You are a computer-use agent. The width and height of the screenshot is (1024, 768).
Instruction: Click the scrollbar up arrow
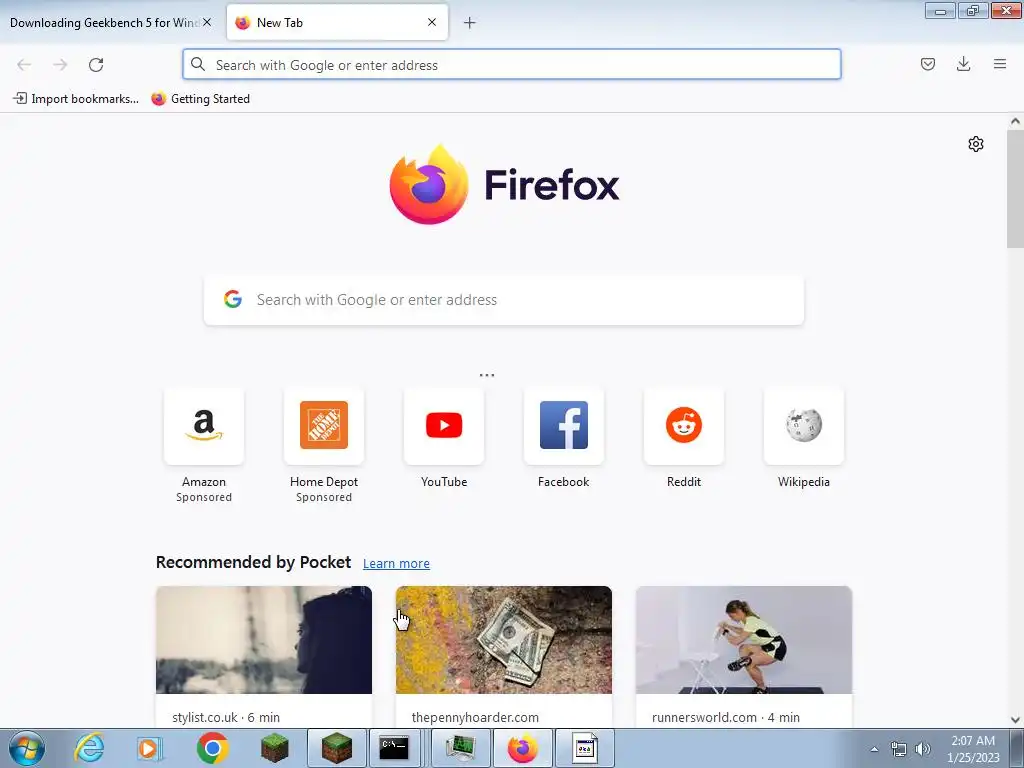coord(1015,121)
